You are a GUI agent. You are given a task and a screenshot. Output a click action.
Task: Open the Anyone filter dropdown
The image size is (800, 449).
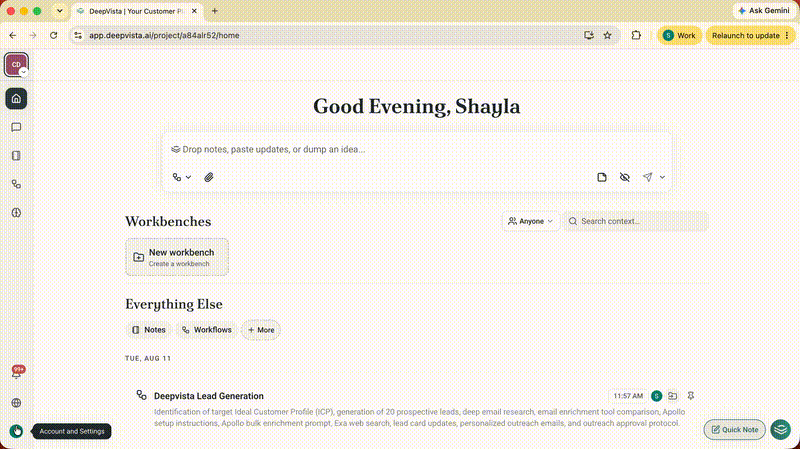[x=530, y=221]
